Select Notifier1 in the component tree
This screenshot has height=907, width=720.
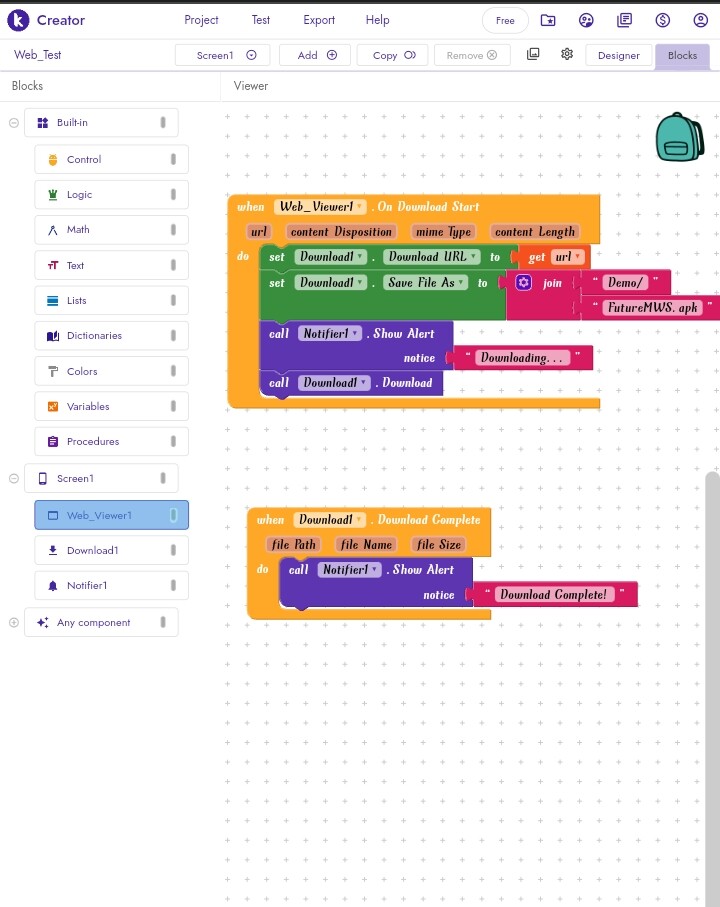pyautogui.click(x=112, y=585)
